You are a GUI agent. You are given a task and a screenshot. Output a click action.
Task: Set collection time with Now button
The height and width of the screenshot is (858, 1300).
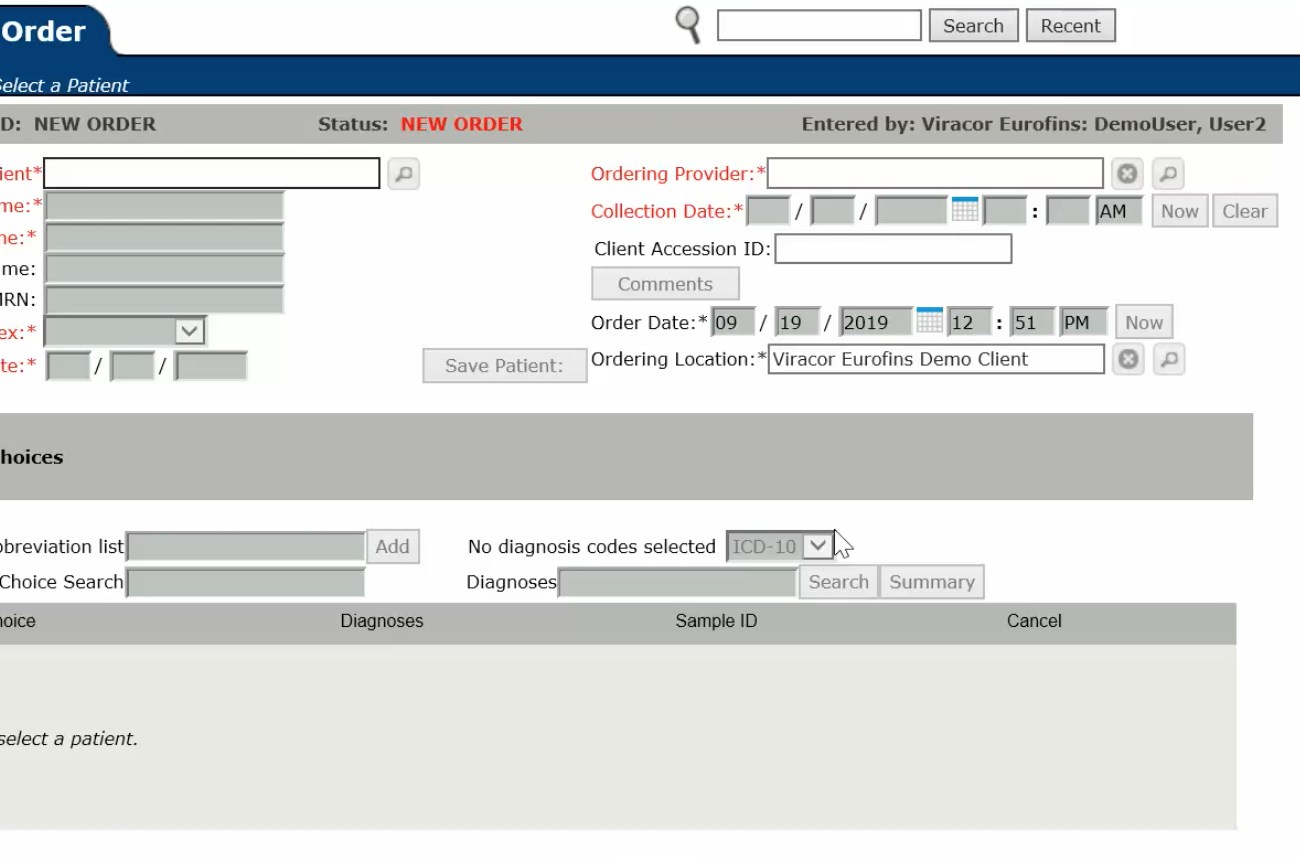(1179, 211)
